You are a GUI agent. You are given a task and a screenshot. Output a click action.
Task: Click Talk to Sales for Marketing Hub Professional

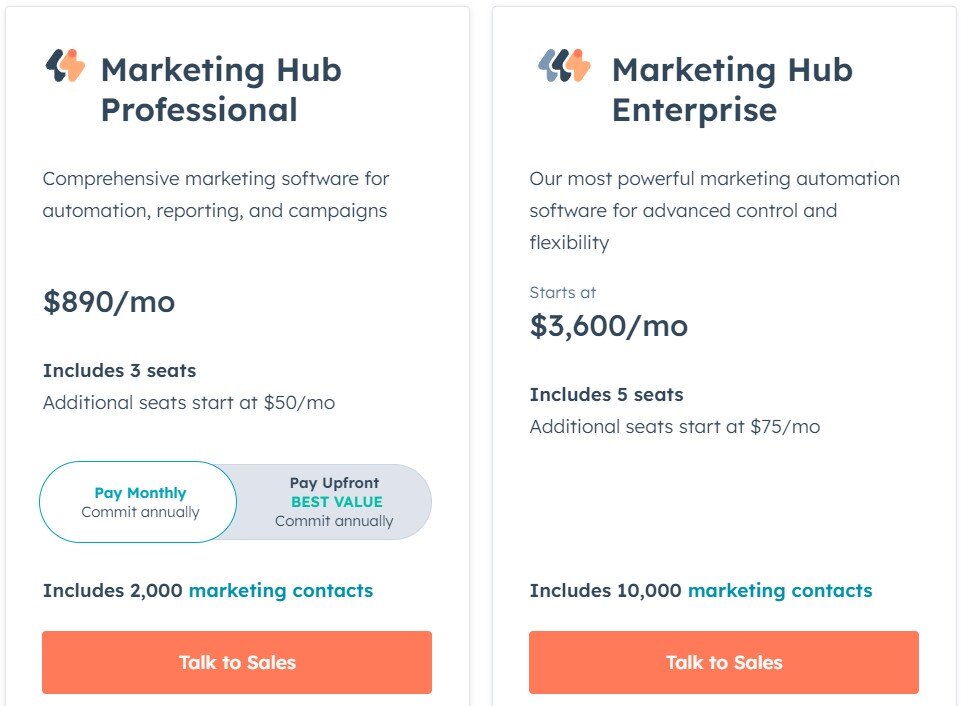point(236,662)
